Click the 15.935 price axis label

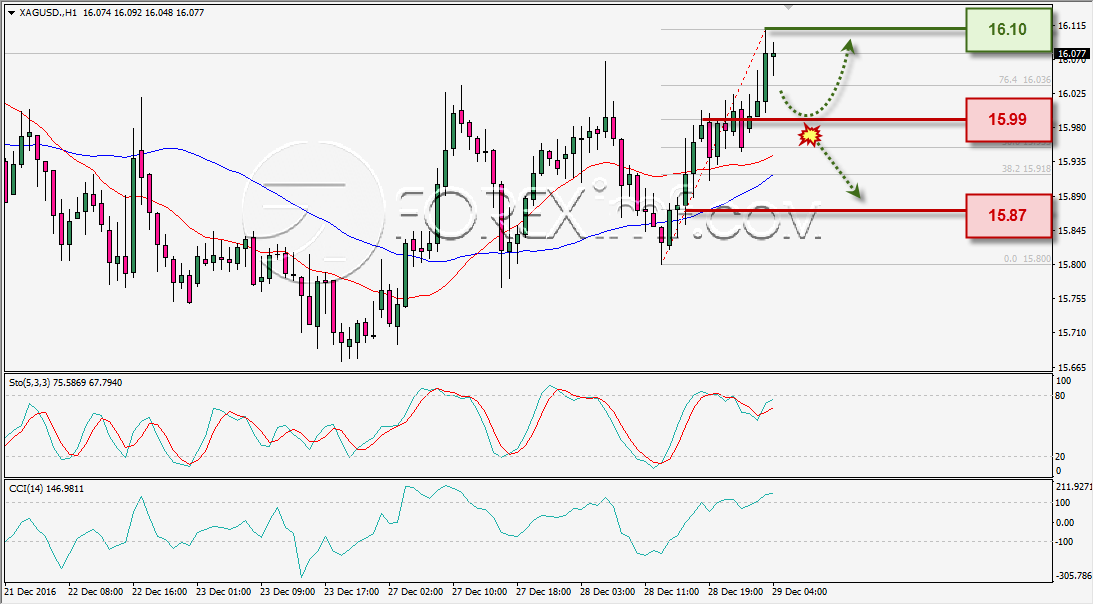(x=1071, y=161)
